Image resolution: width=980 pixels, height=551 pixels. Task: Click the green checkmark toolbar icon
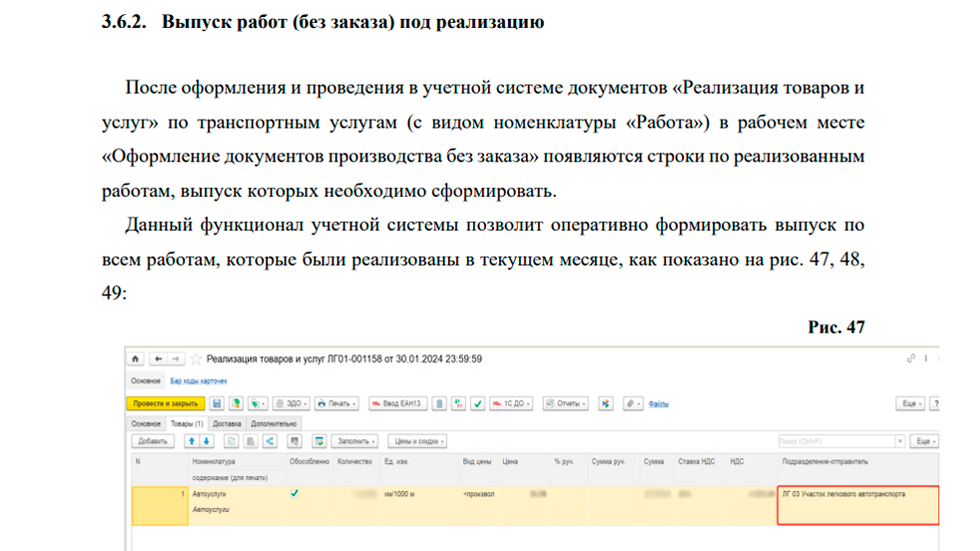tap(478, 404)
